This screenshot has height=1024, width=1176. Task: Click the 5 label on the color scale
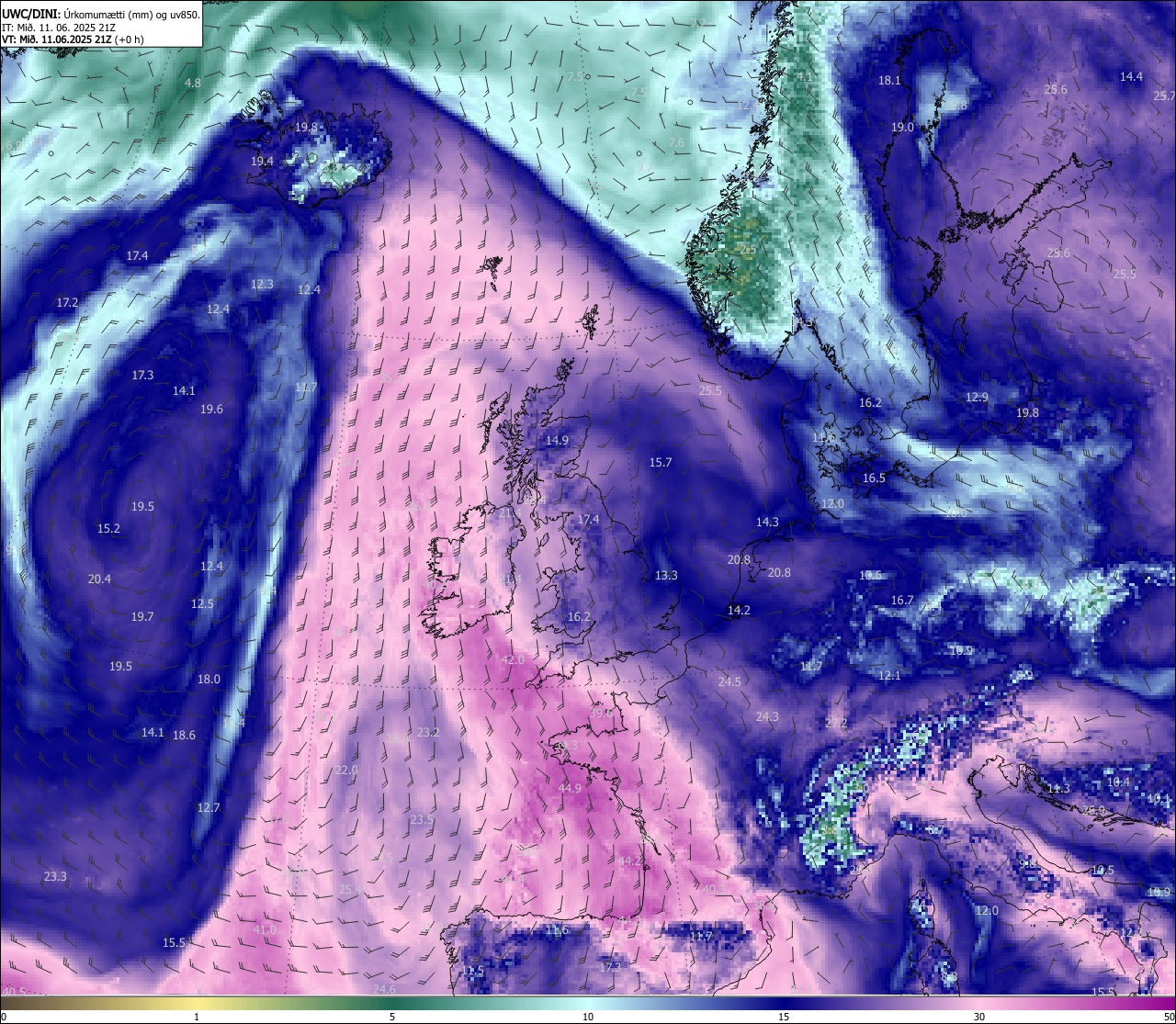(392, 1017)
